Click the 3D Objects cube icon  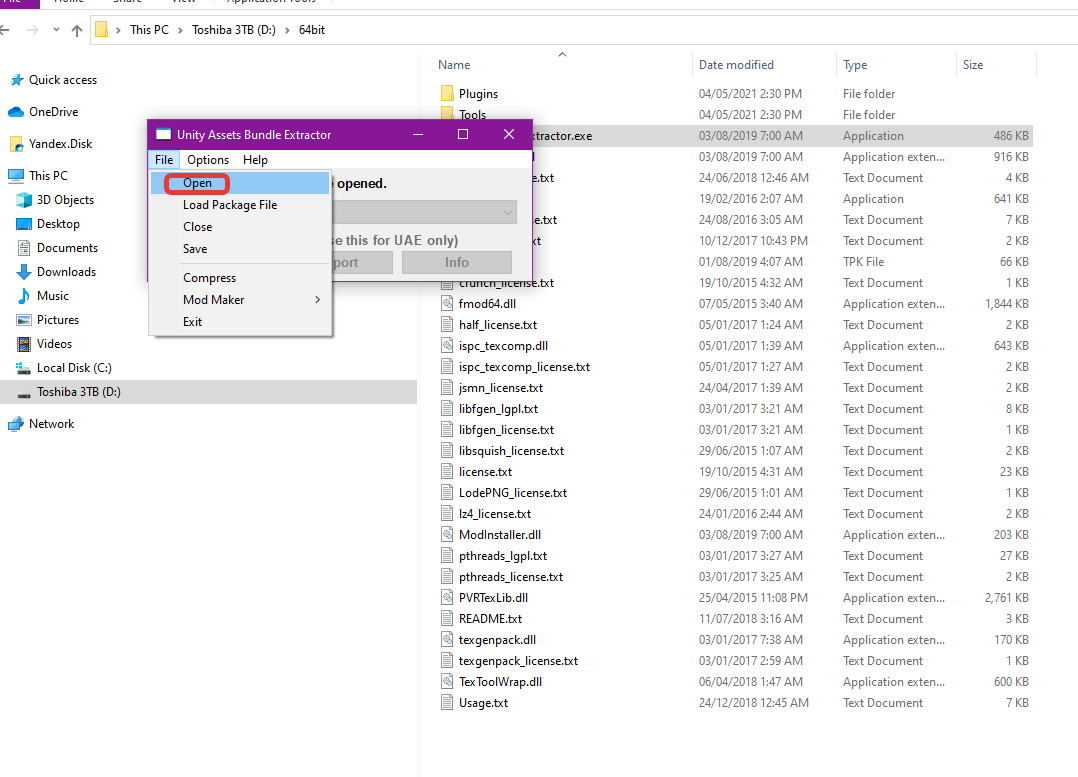[x=24, y=200]
